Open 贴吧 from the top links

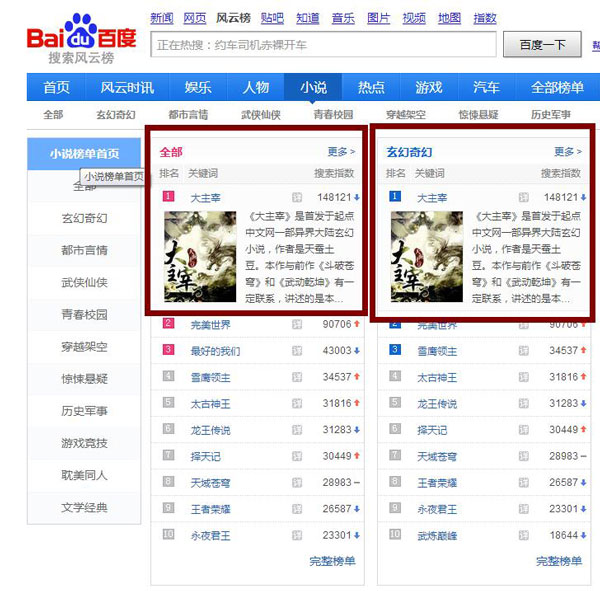pos(272,18)
